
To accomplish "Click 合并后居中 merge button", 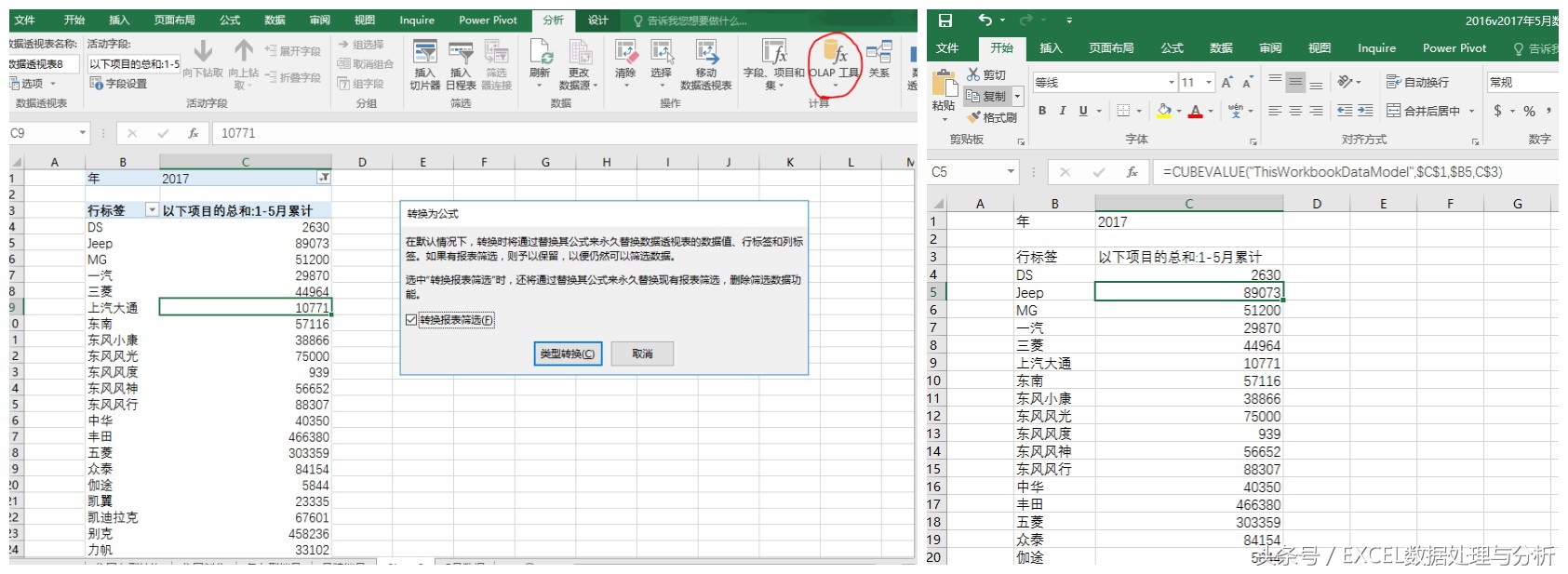I will [1423, 111].
